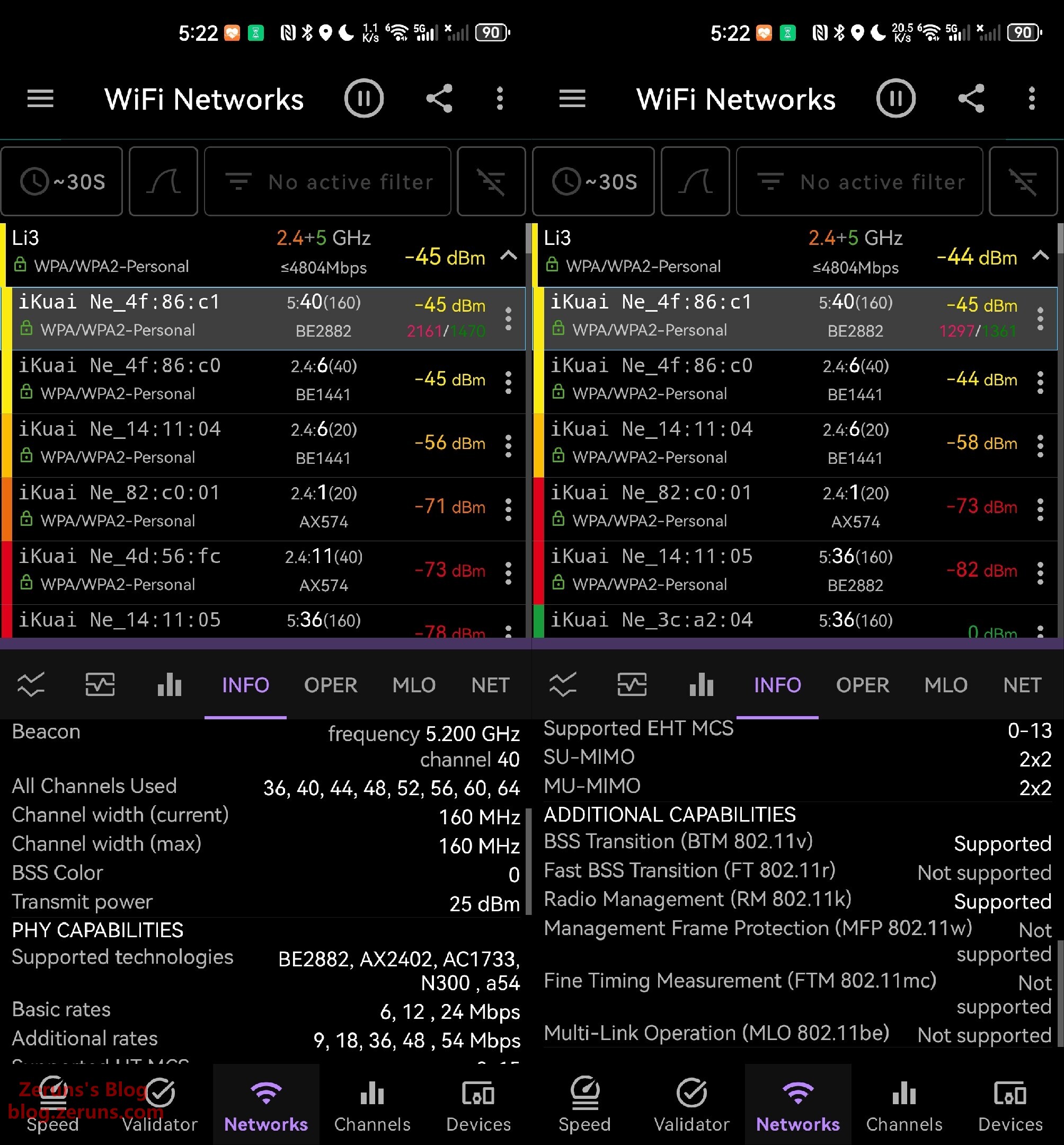Tap signal curve icon on left toolbar
This screenshot has height=1145, width=1064.
pyautogui.click(x=164, y=181)
